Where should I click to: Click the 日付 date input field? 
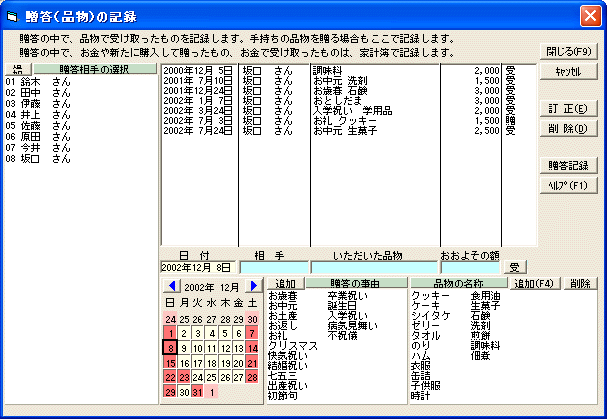click(x=198, y=268)
